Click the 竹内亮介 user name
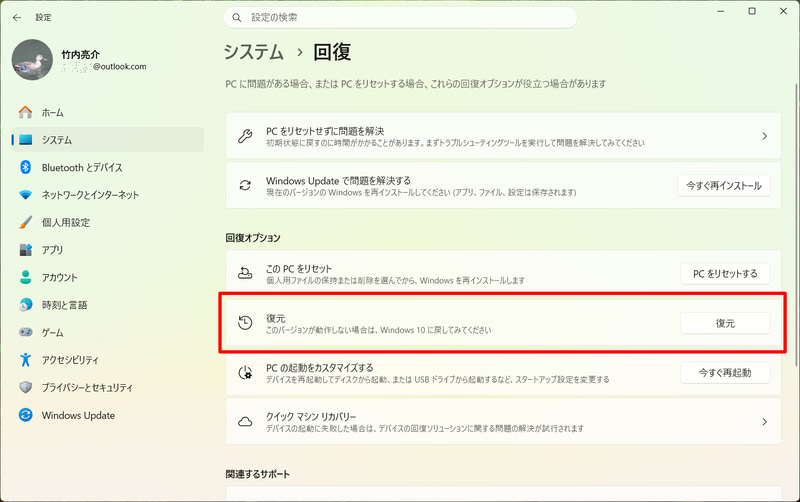 (81, 55)
